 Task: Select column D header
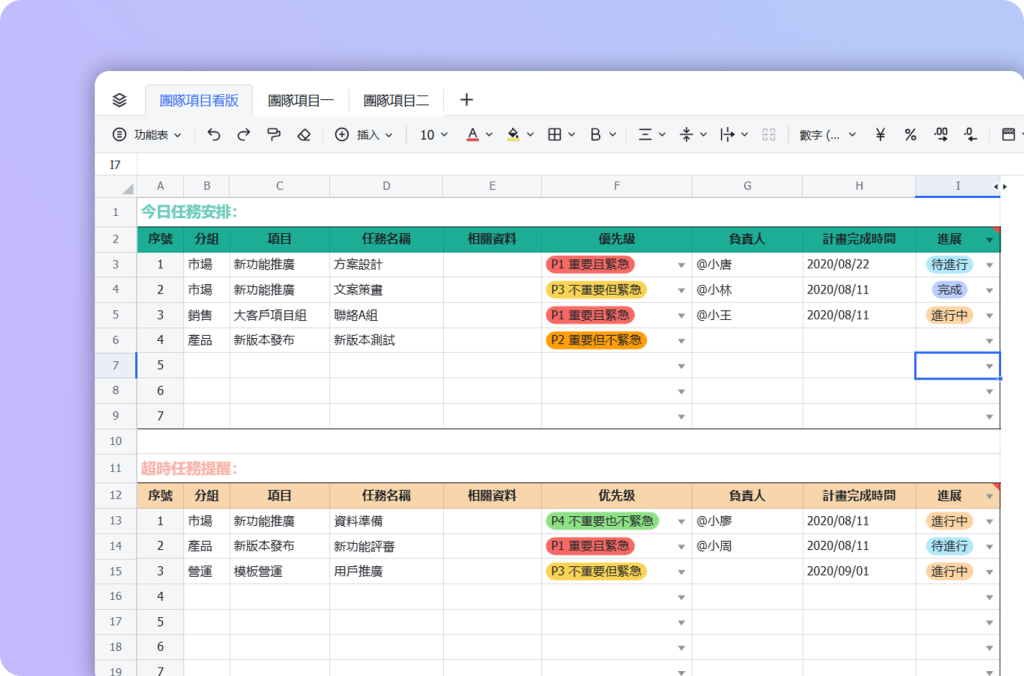coord(387,186)
